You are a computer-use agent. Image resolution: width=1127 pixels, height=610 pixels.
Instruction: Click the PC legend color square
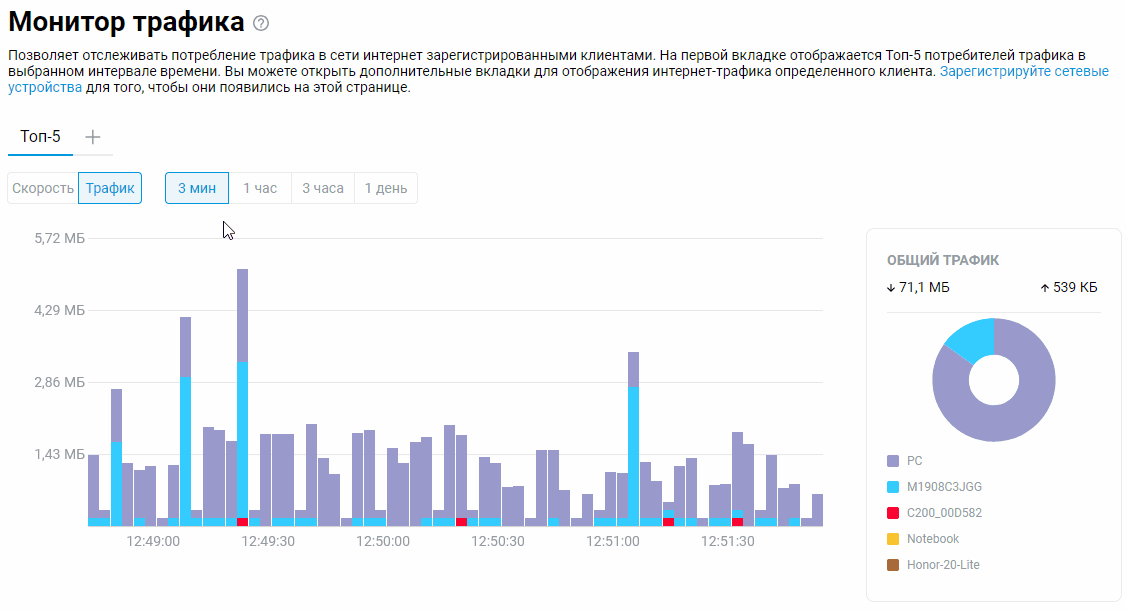click(893, 461)
